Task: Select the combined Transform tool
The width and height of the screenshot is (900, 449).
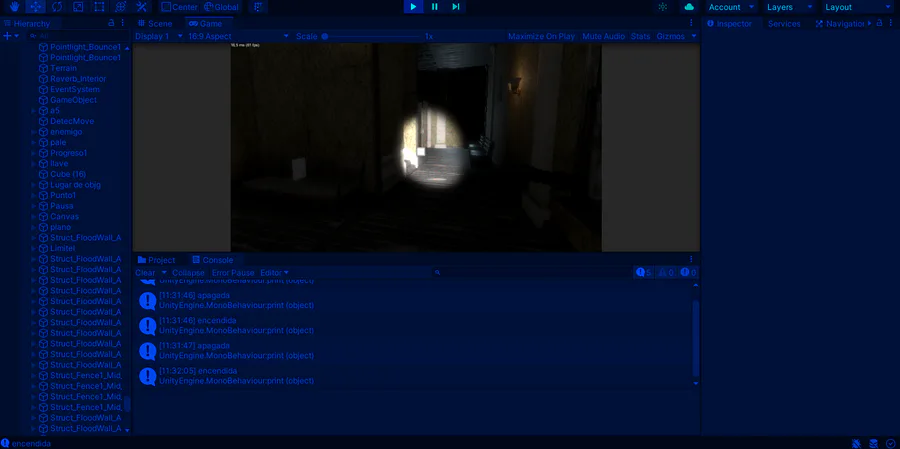Action: click(121, 7)
